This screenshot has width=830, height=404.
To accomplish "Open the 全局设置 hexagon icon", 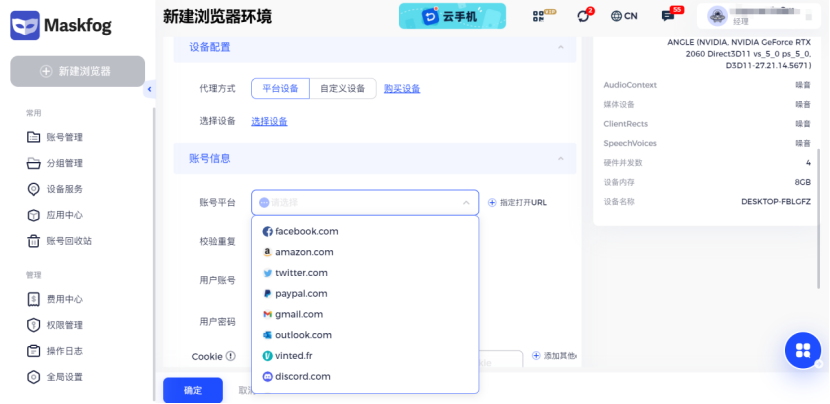I will 33,377.
